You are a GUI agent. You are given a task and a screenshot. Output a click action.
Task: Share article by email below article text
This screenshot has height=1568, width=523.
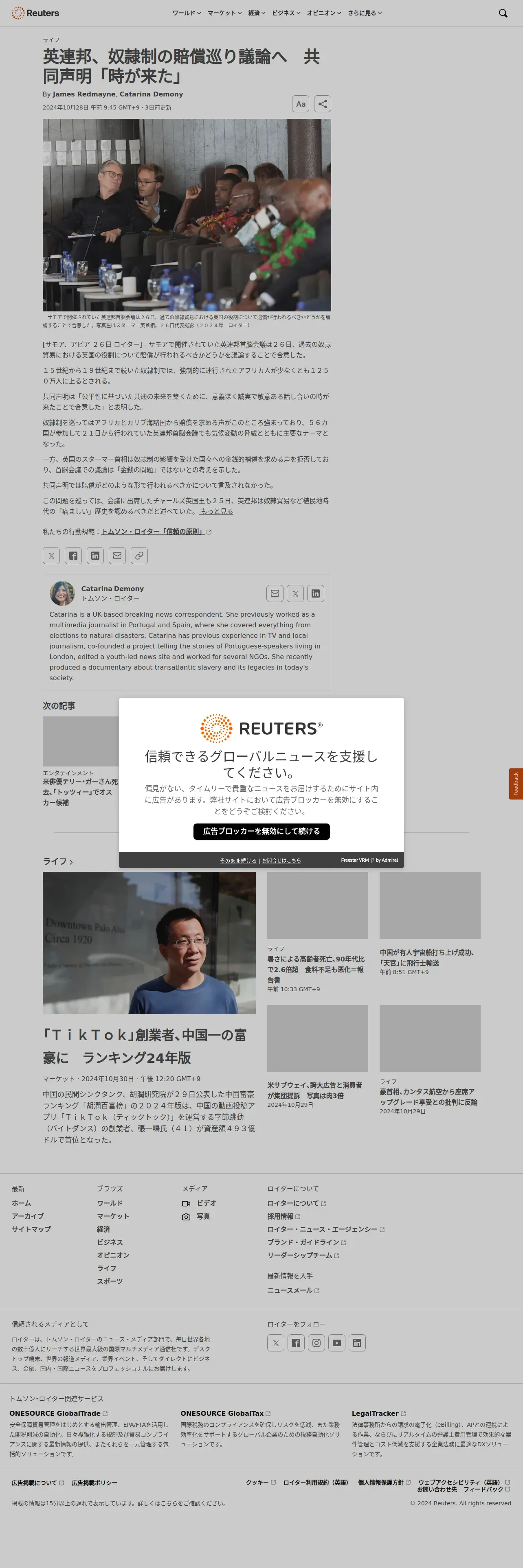pyautogui.click(x=117, y=556)
